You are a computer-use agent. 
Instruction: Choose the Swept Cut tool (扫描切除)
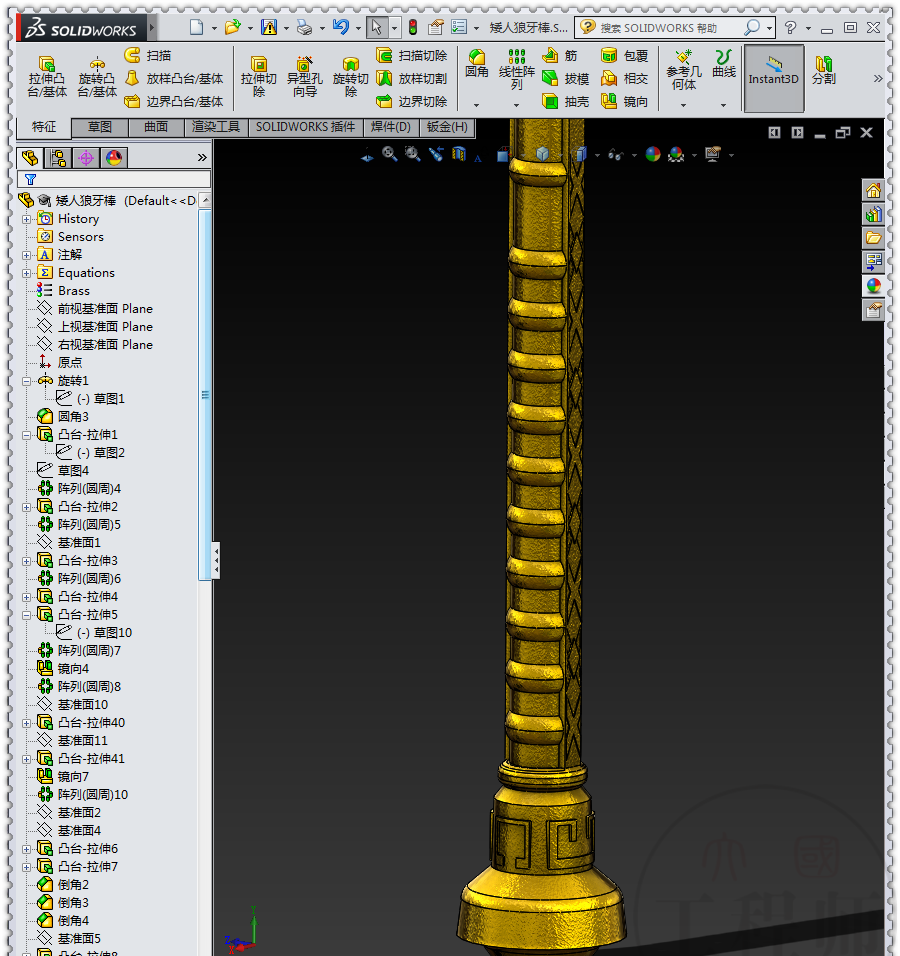[x=412, y=55]
